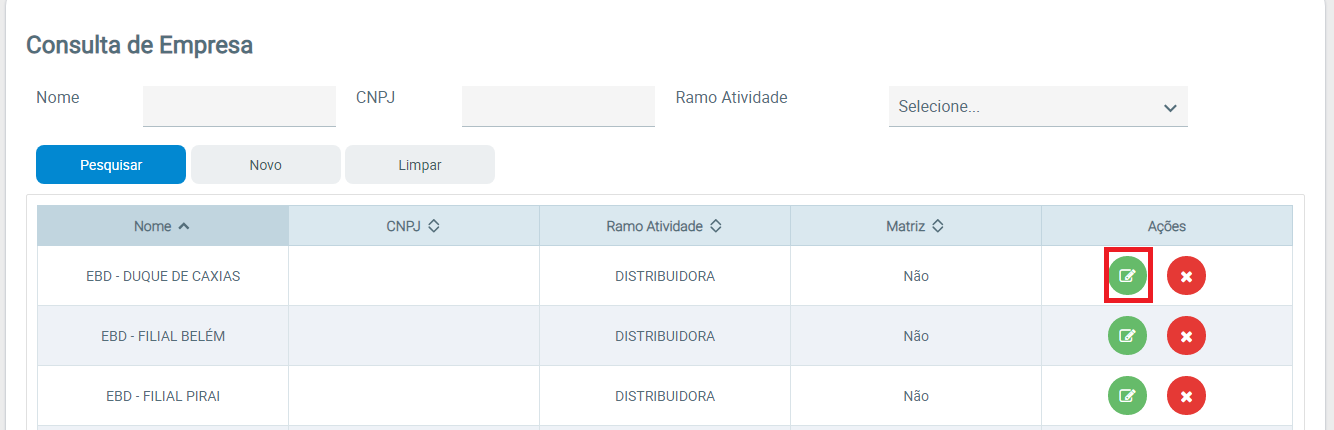Delete the EBD - FILIAL BELÉM row
The width and height of the screenshot is (1334, 430).
tap(1186, 336)
